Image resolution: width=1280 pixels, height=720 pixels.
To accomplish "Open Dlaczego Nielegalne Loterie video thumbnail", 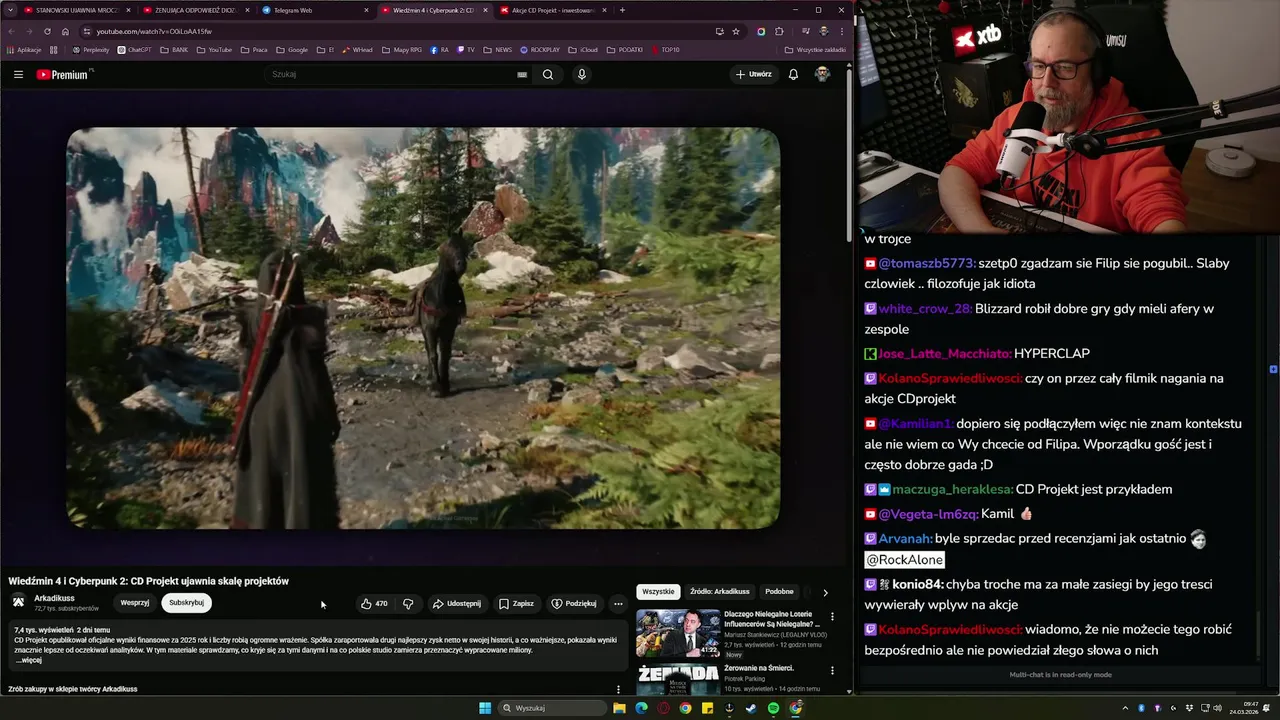I will point(678,632).
